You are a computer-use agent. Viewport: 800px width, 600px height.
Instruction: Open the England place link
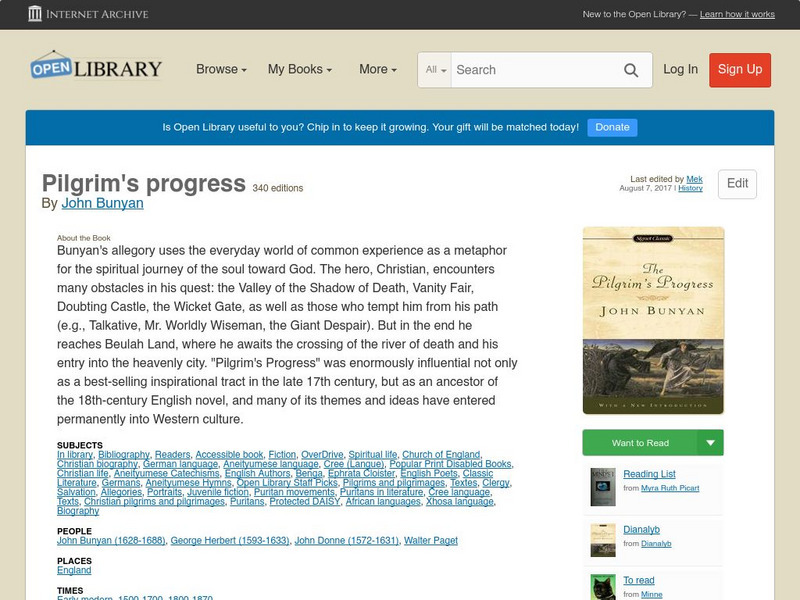74,570
